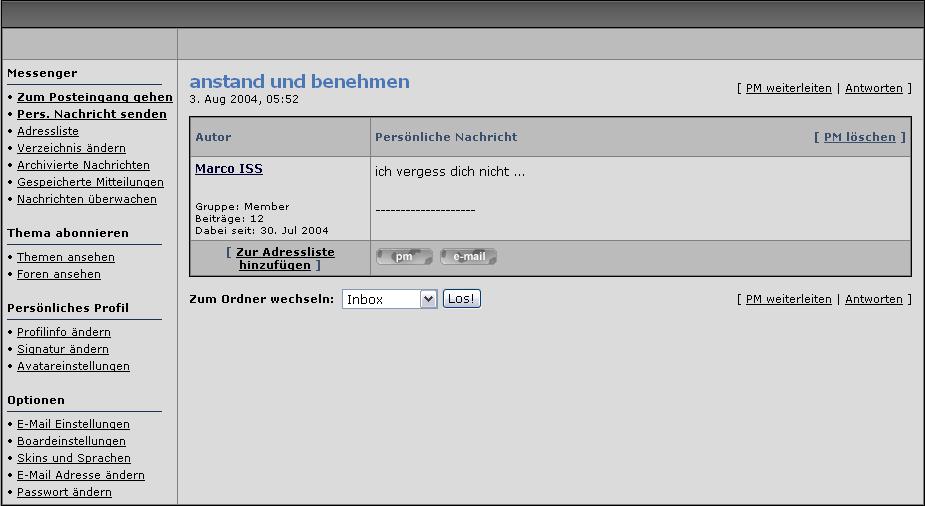Click bottom Antworten link below message
The width and height of the screenshot is (925, 506).
tap(873, 299)
